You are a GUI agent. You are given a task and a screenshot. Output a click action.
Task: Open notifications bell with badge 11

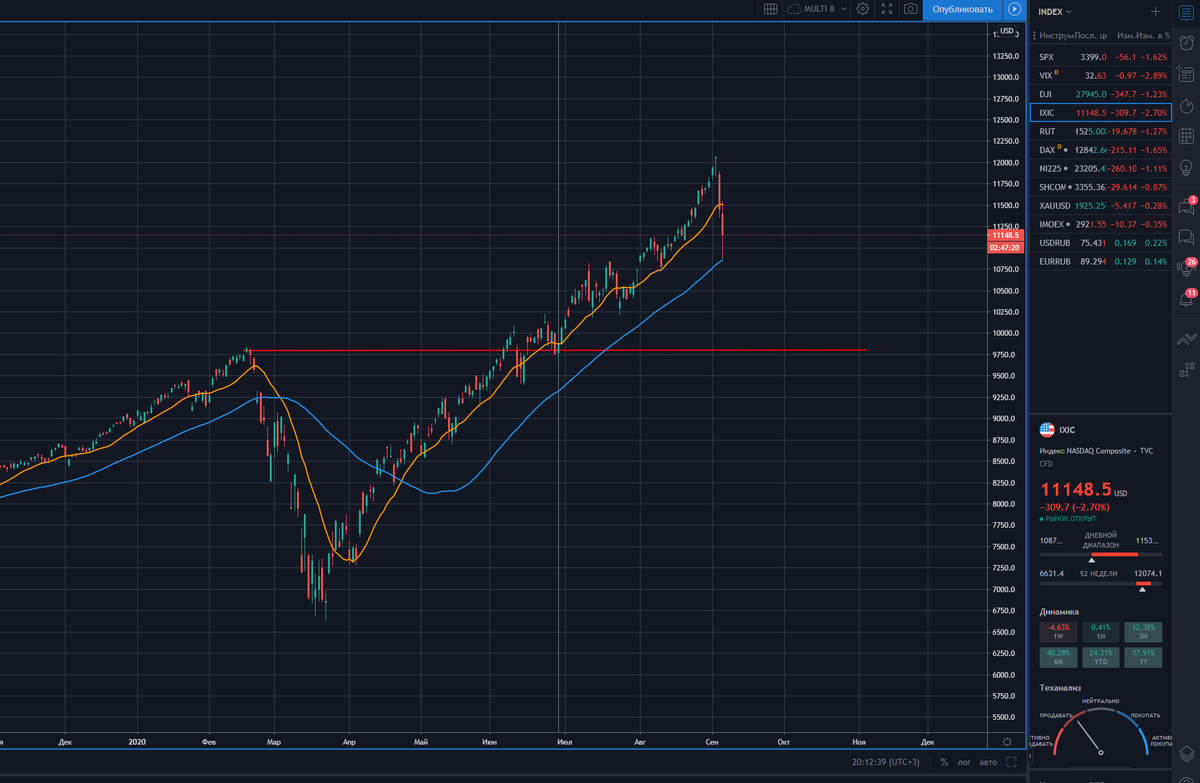(1186, 299)
